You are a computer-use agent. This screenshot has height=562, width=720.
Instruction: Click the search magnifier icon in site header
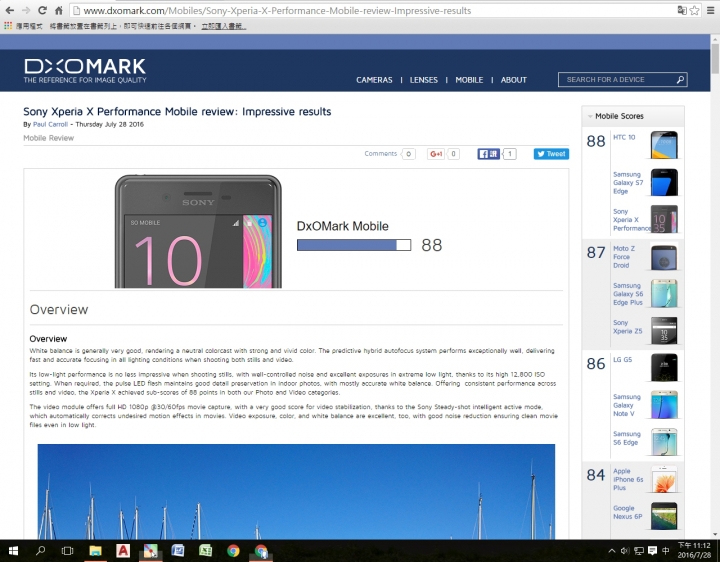point(680,79)
